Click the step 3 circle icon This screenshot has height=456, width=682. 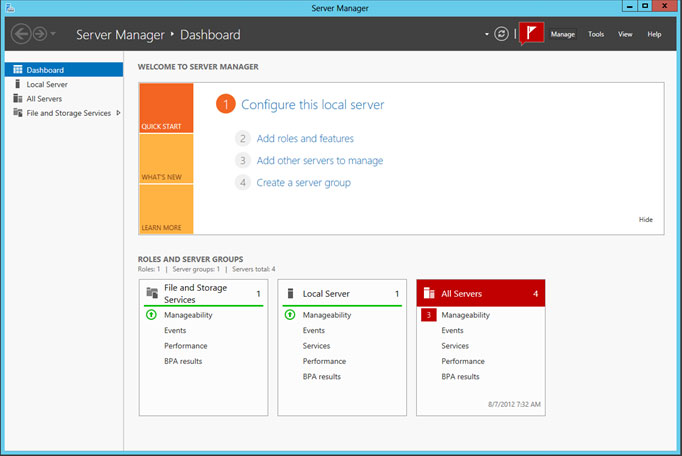(x=243, y=161)
